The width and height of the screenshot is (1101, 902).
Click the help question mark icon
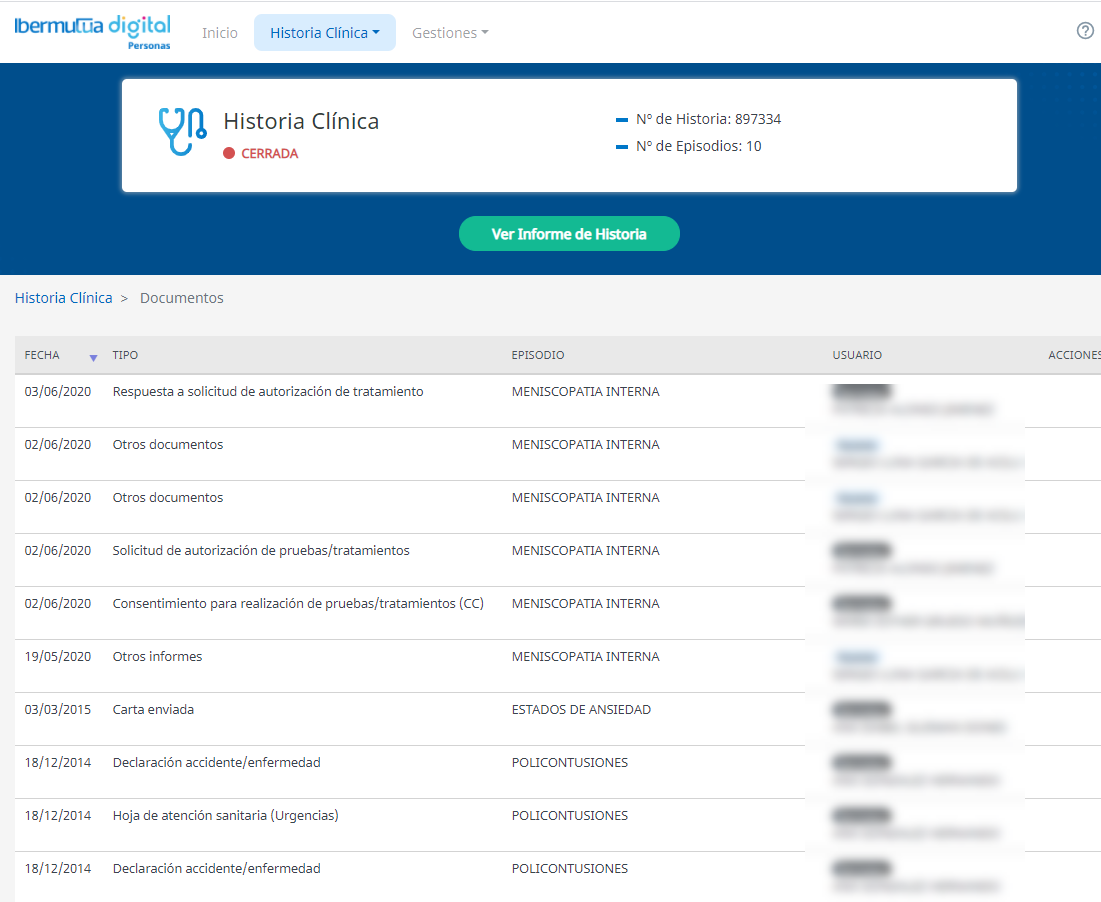[1085, 31]
